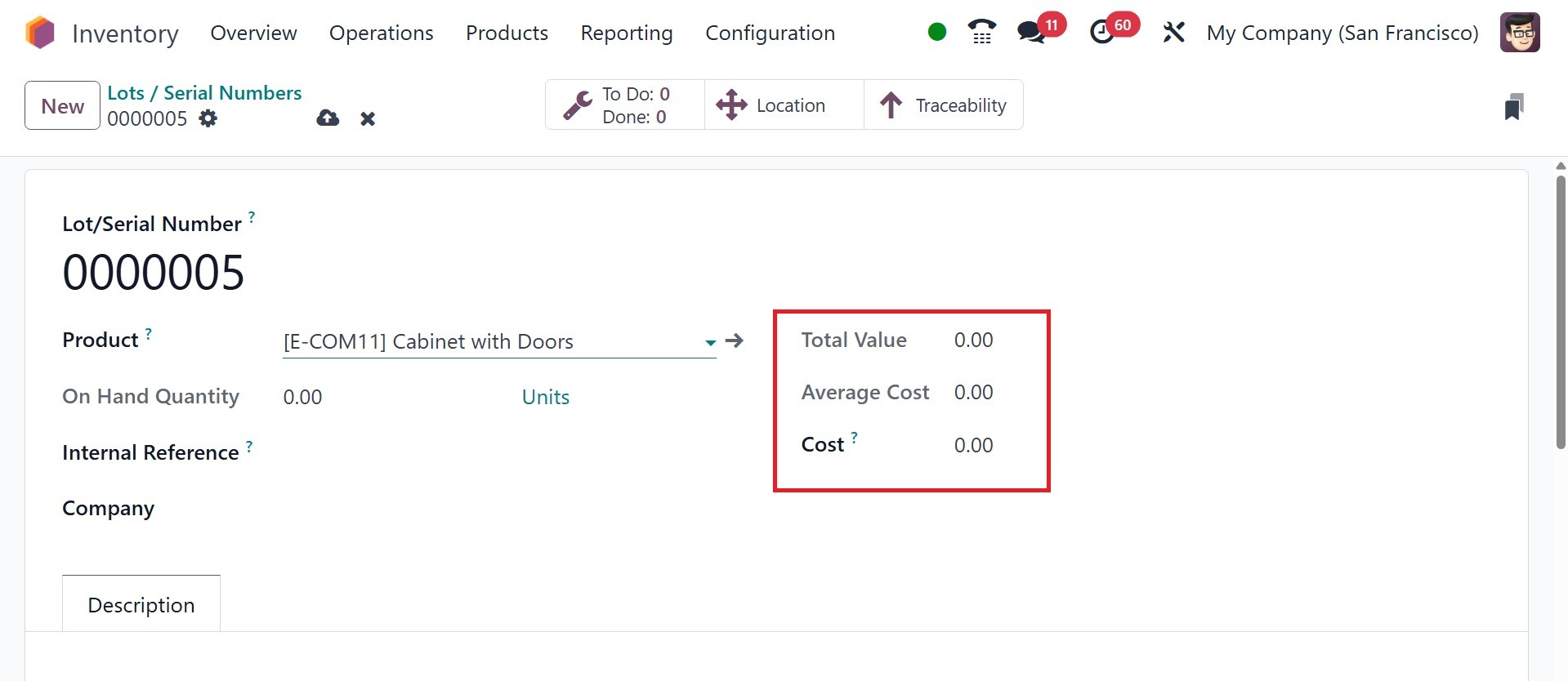The image size is (1568, 681).
Task: Click the New button
Action: pos(62,106)
